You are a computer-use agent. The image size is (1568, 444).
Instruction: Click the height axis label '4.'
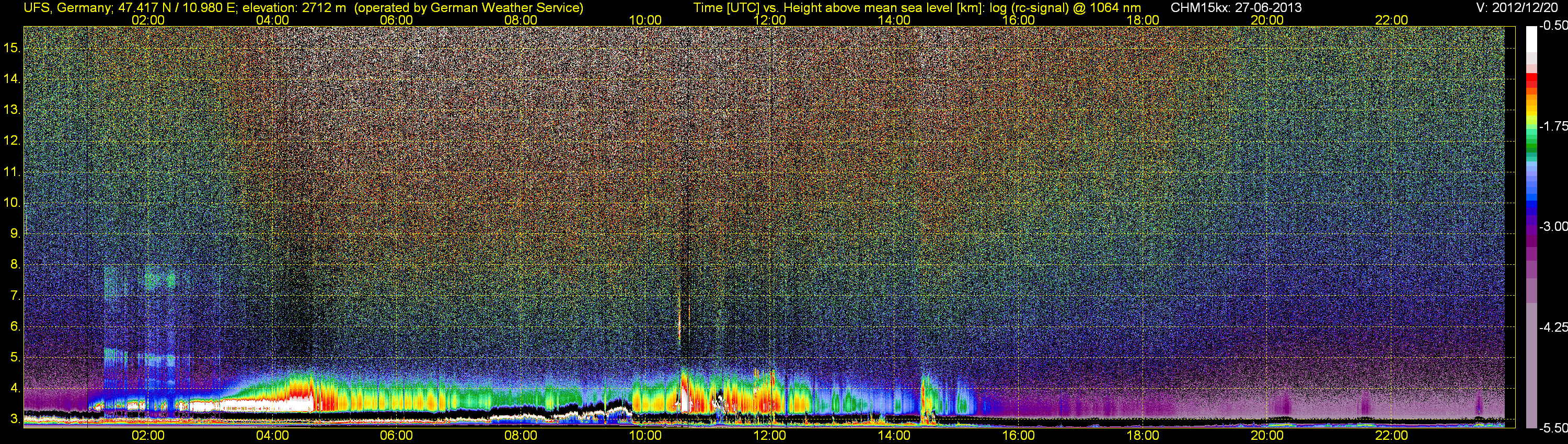(15, 389)
